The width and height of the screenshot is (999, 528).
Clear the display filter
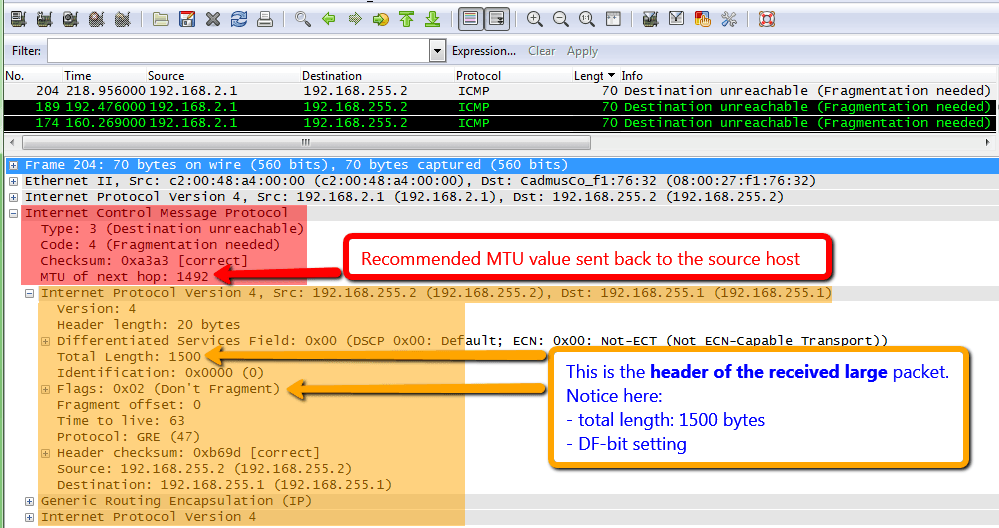point(542,51)
